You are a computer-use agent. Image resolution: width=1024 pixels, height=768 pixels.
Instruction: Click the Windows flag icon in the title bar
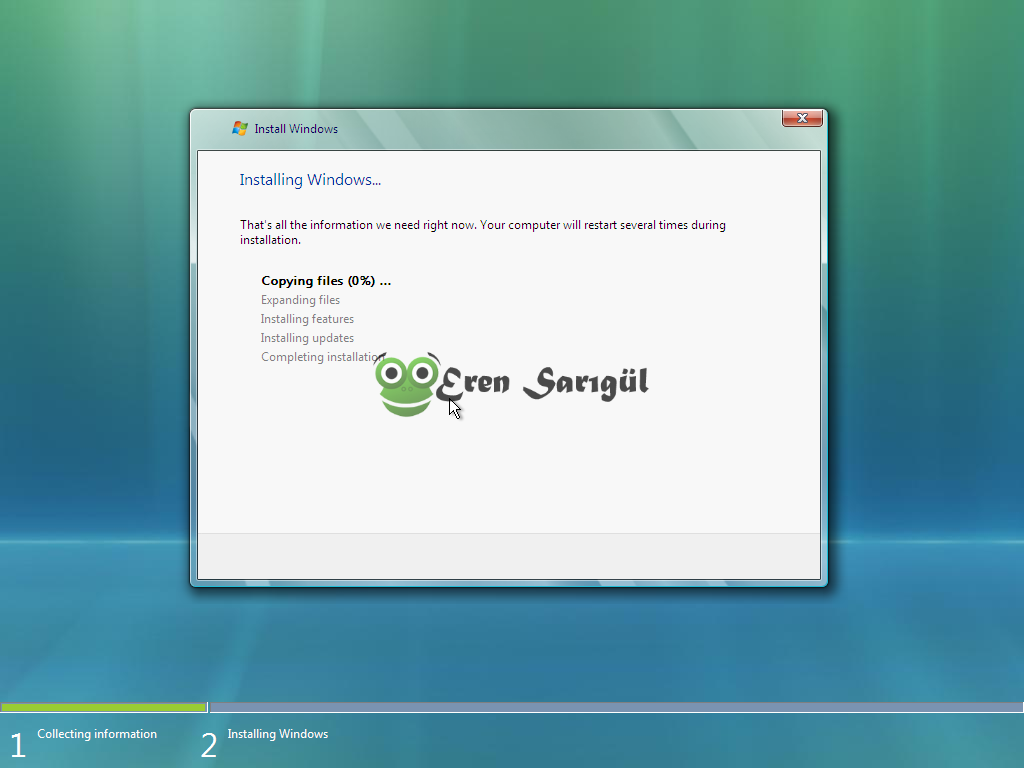coord(239,128)
